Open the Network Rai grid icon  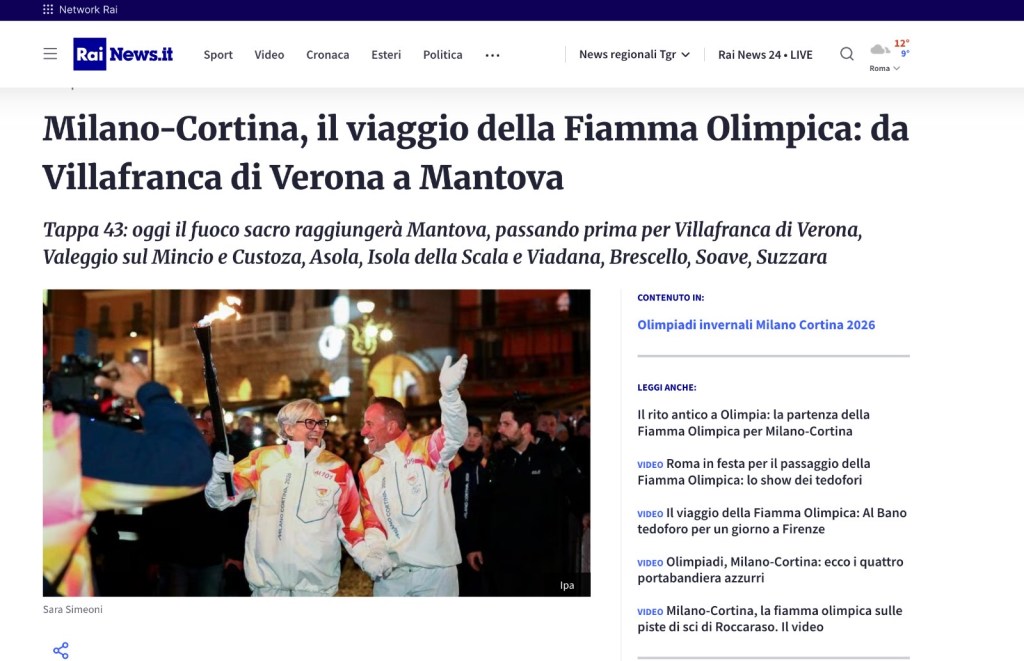tap(48, 9)
